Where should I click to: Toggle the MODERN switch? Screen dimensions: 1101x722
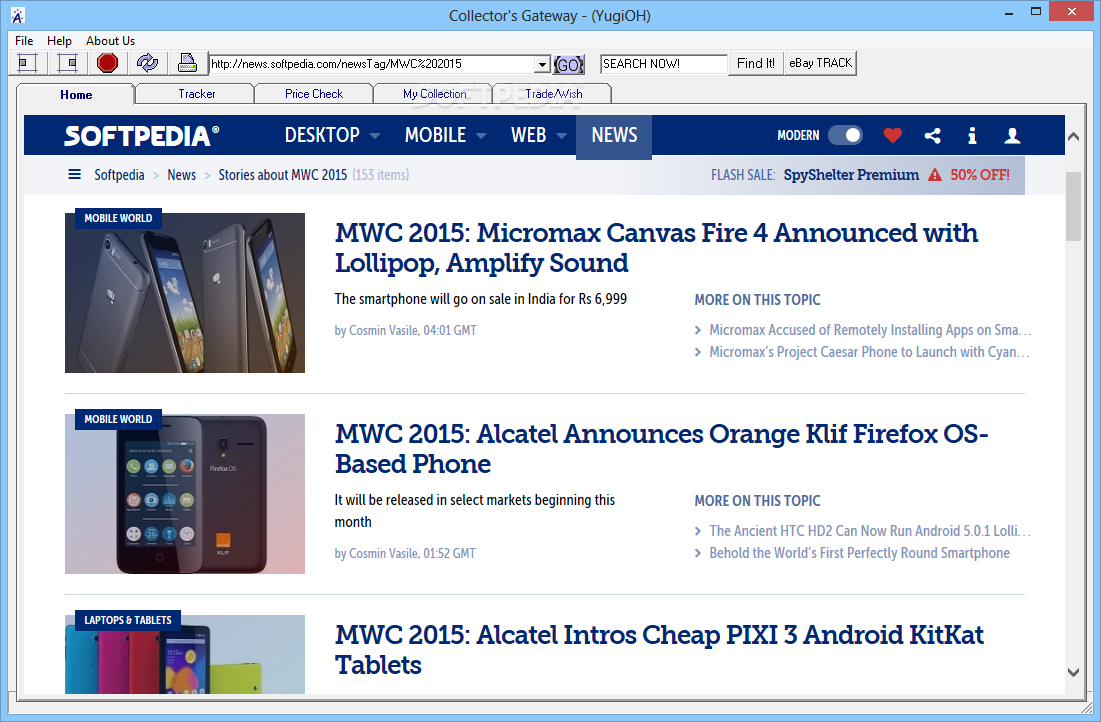845,135
